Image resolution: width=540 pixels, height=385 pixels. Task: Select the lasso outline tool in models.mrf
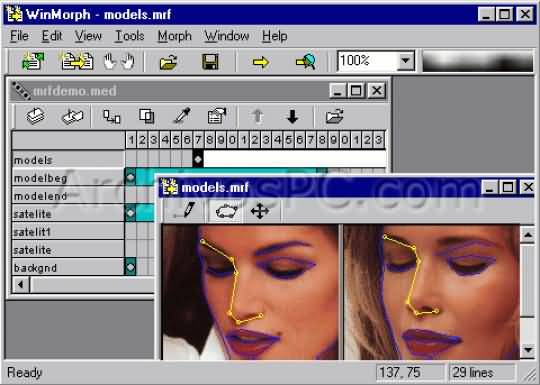click(x=226, y=211)
